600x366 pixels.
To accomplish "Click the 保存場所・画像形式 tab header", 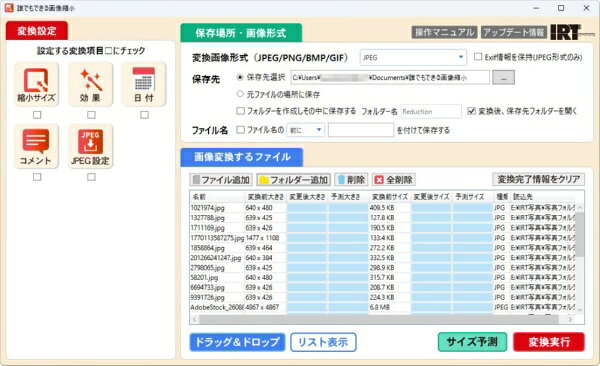I will (241, 33).
